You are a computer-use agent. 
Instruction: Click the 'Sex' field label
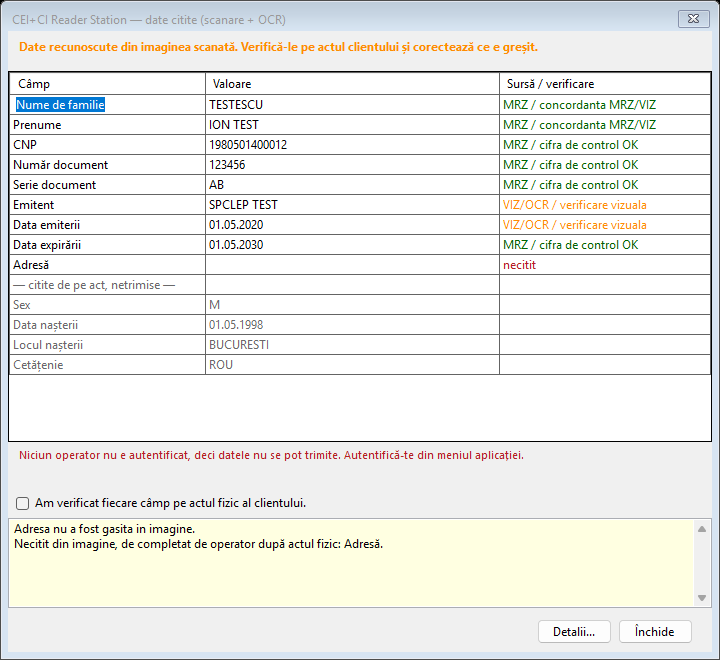22,305
